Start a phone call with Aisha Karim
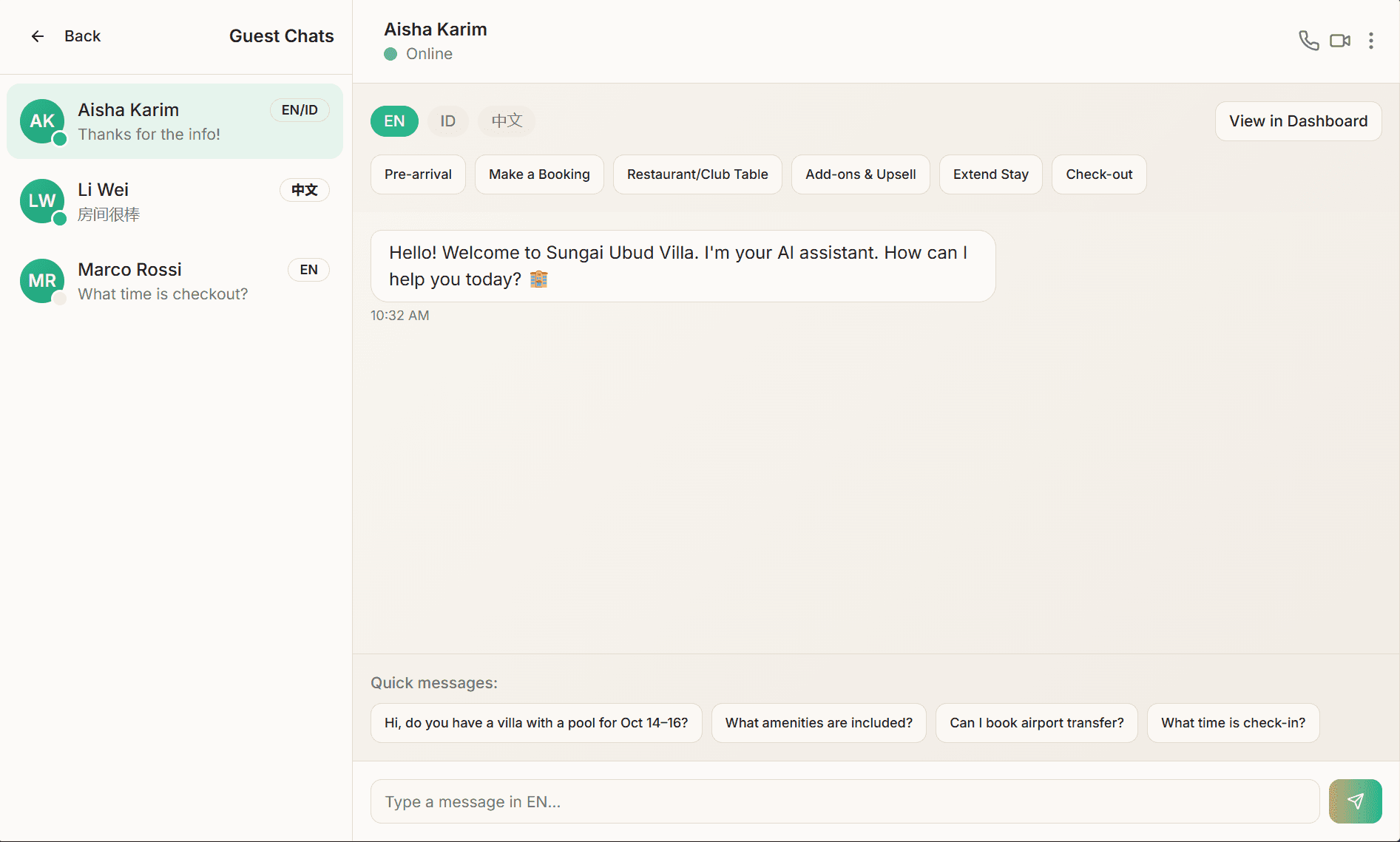1400x842 pixels. [x=1308, y=41]
